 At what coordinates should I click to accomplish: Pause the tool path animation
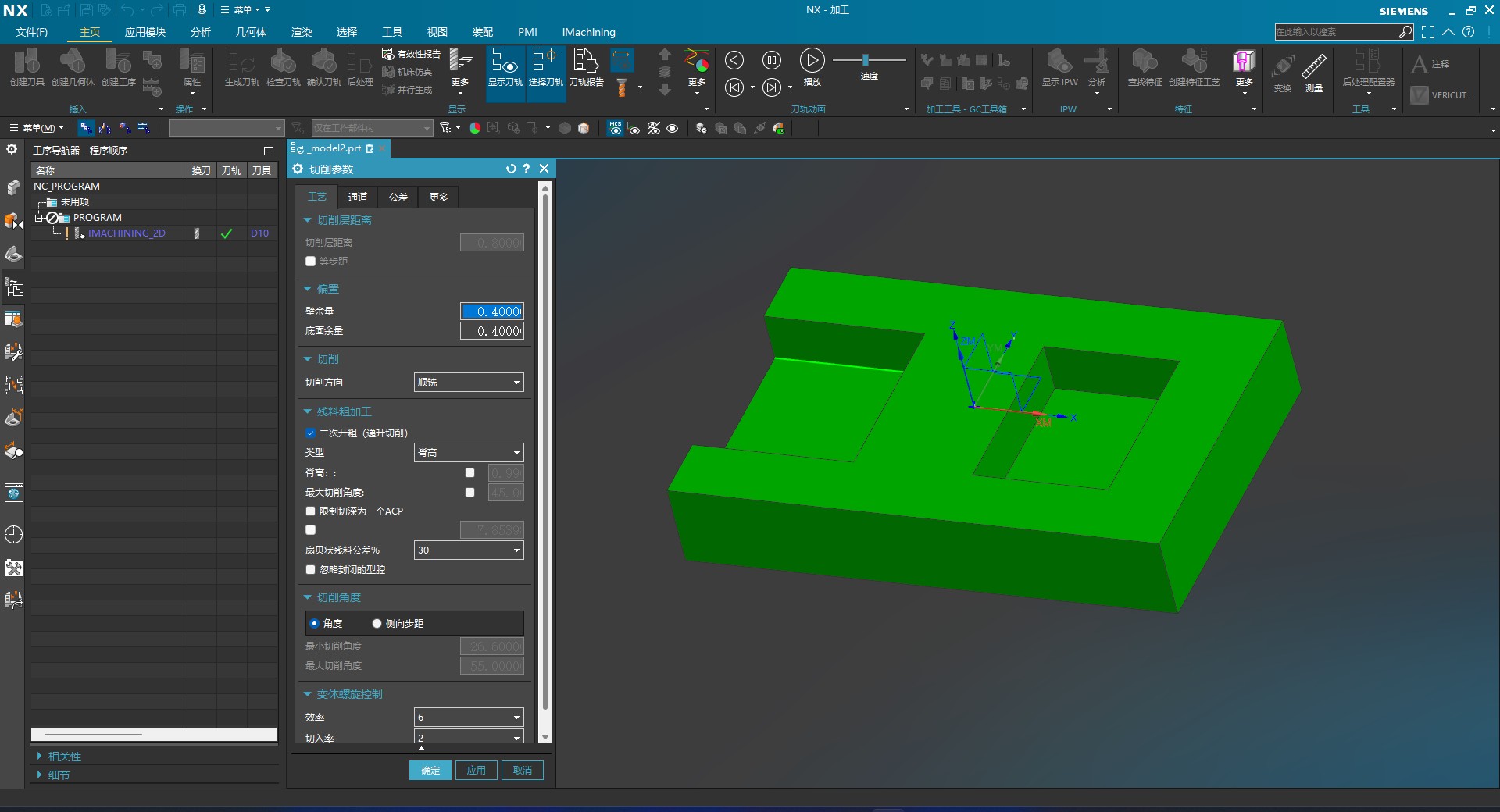click(772, 60)
